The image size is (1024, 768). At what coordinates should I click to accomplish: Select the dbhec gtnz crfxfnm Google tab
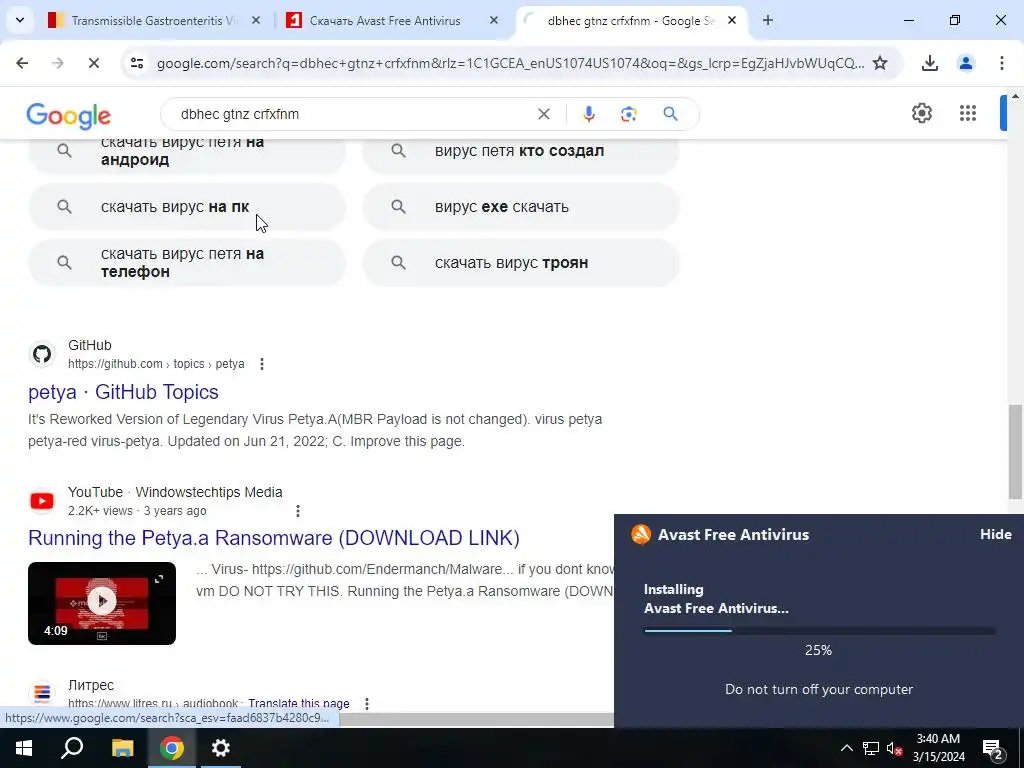630,21
